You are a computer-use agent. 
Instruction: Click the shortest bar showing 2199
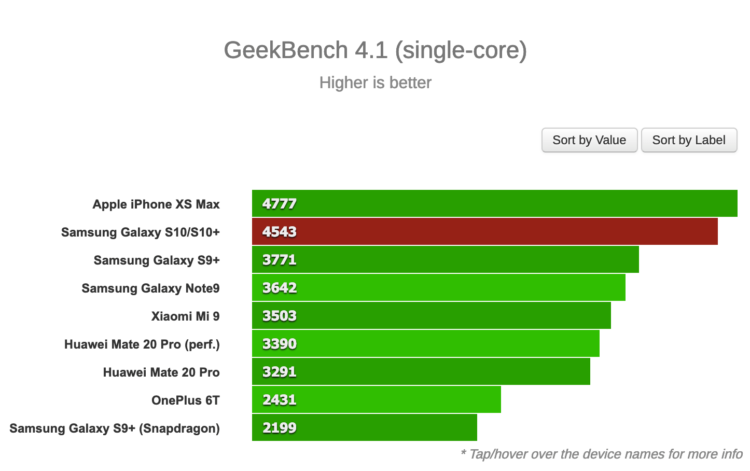[364, 427]
